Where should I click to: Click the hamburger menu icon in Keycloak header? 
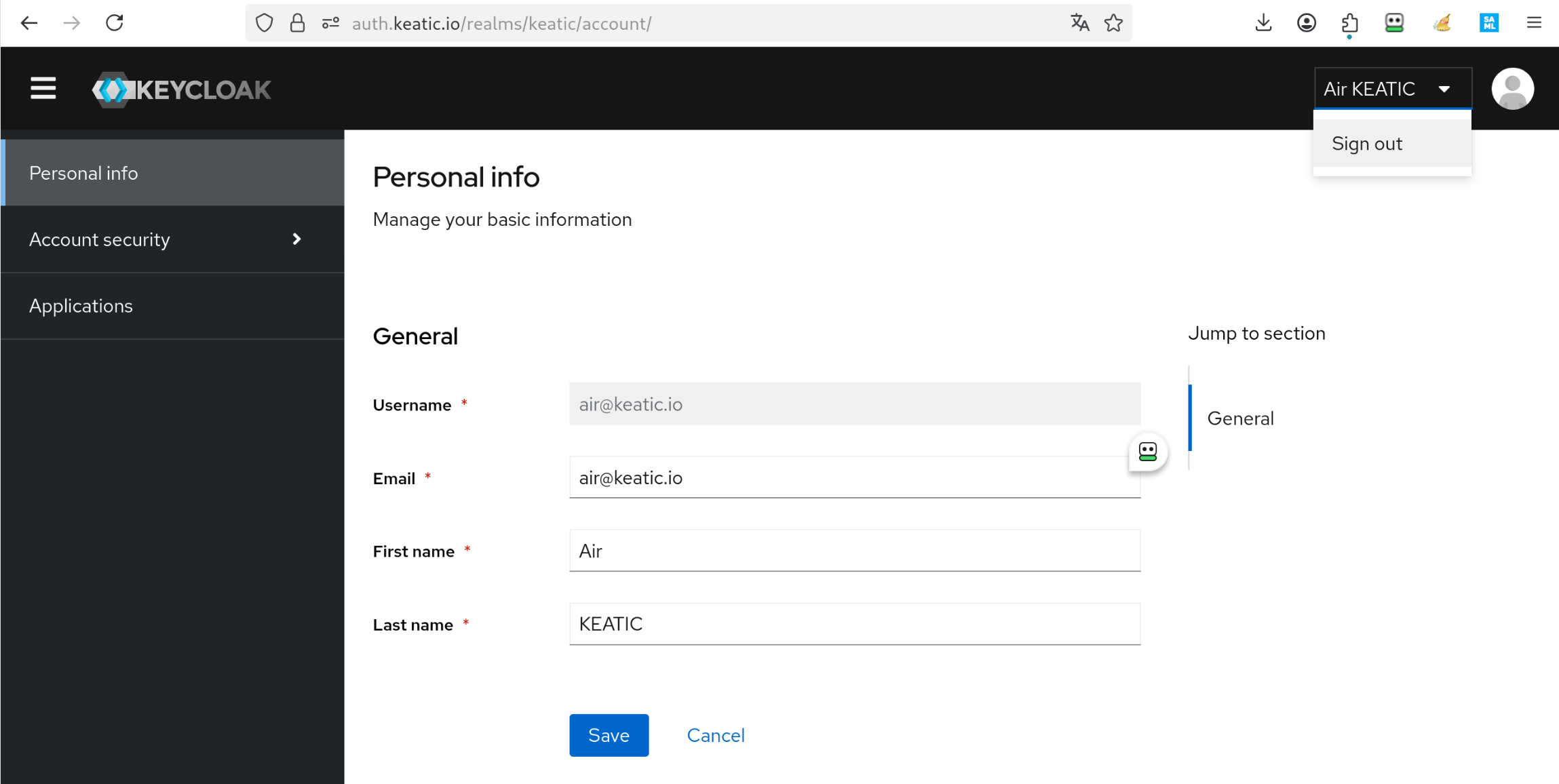(43, 88)
